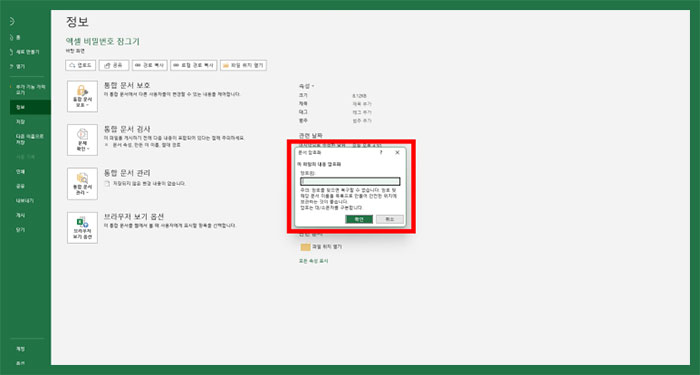Select 닫기 (Close) in the sidebar

pos(21,229)
